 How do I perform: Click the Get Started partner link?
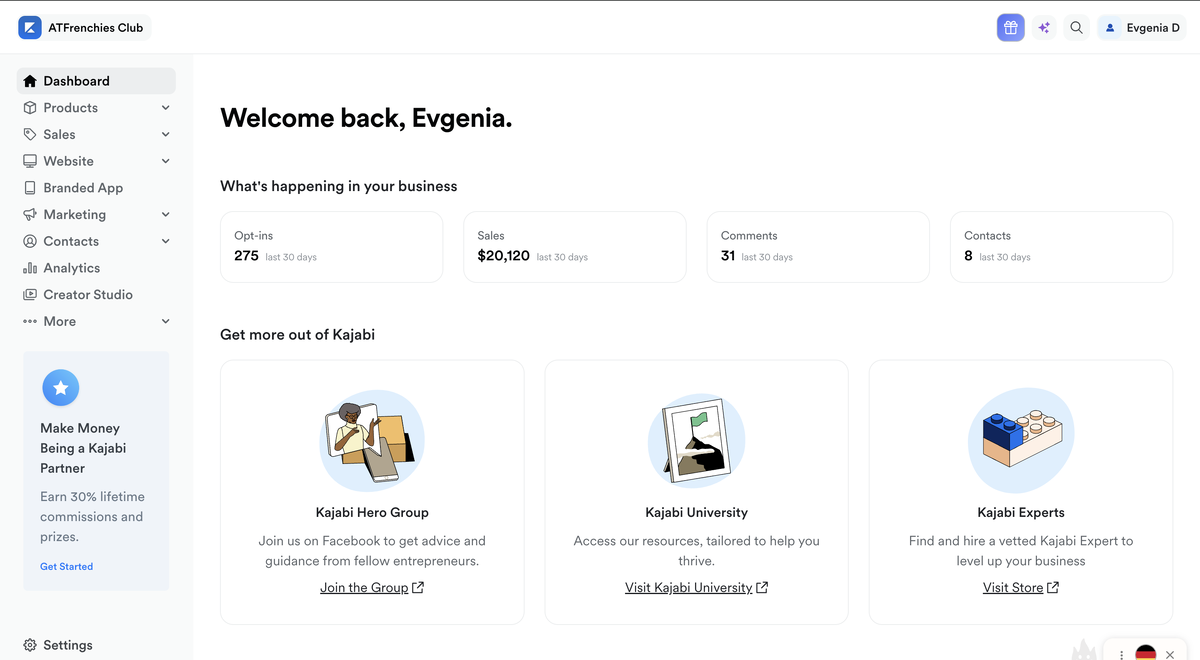[66, 566]
